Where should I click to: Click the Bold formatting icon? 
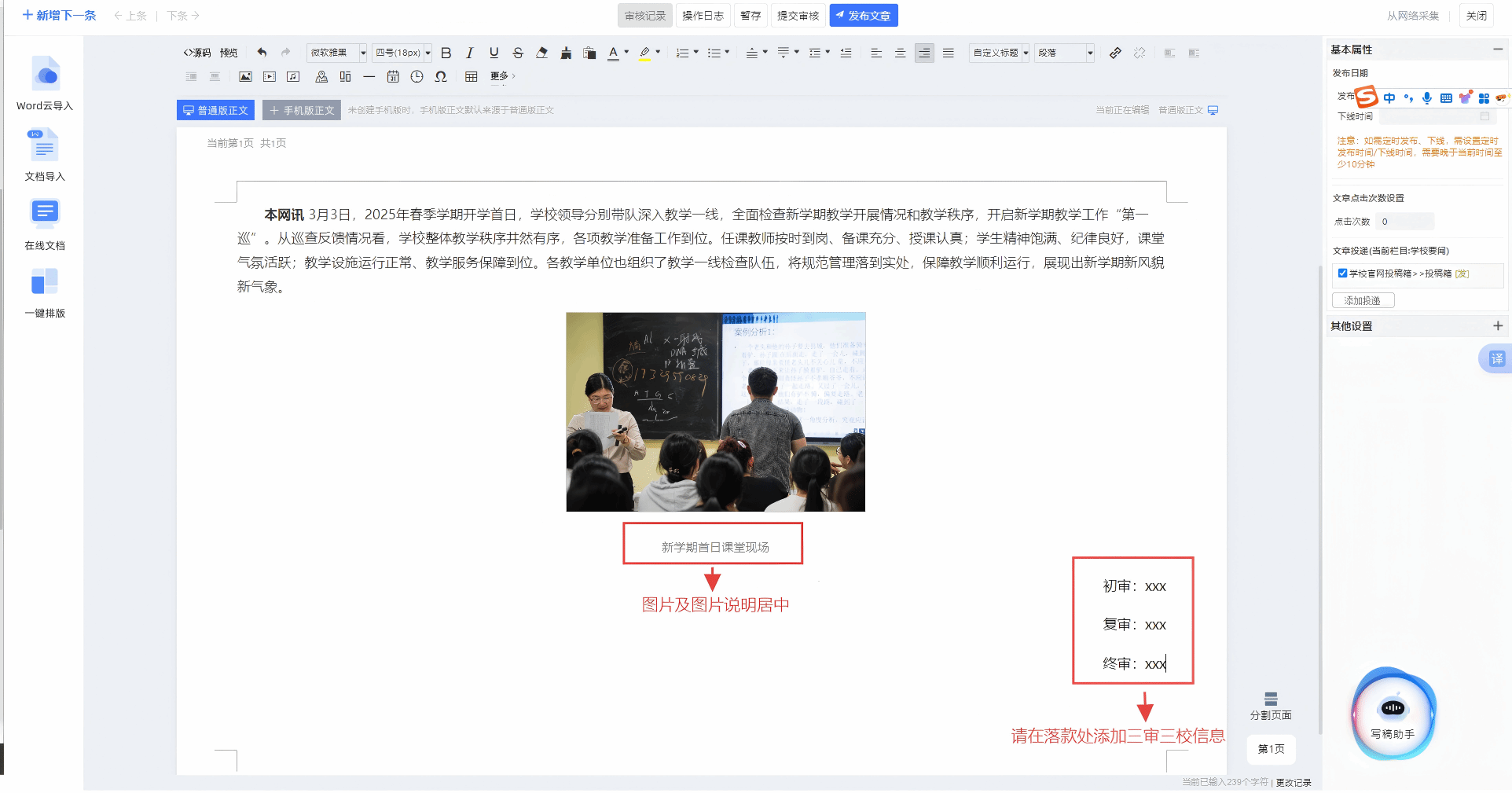[446, 53]
